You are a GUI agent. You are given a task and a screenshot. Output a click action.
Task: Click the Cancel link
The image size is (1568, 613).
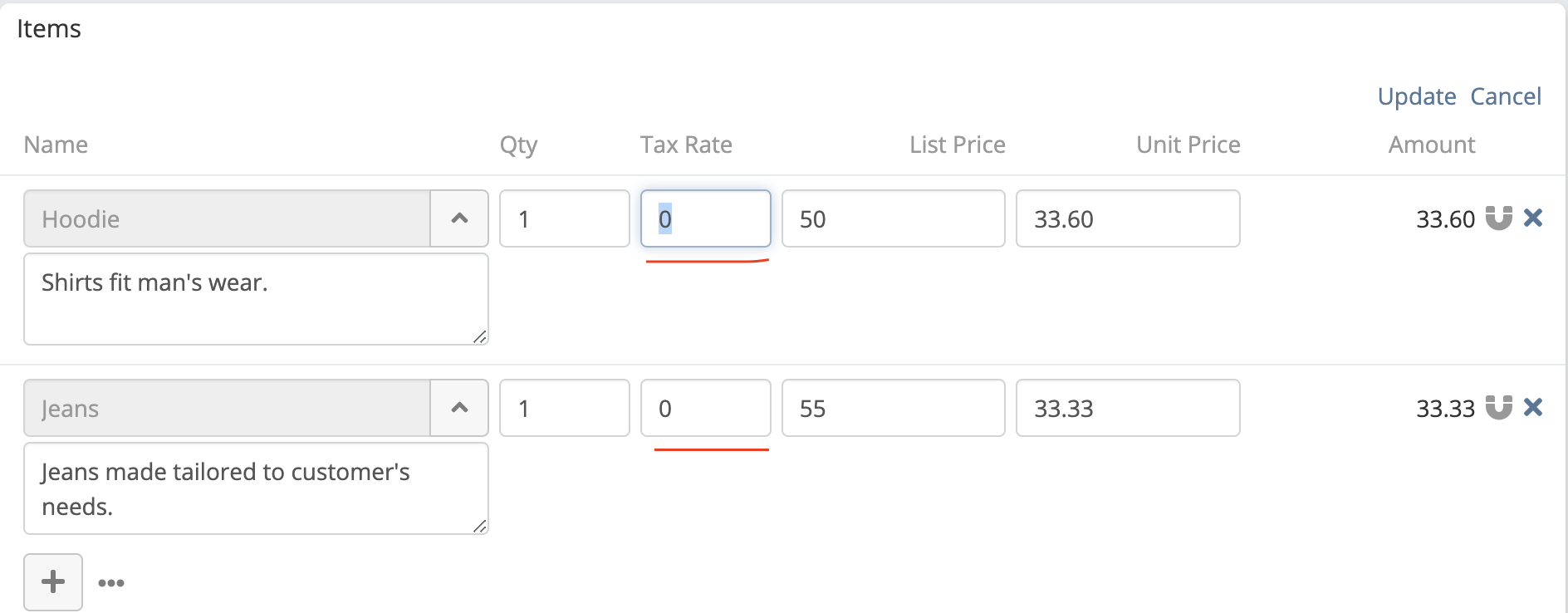(1506, 96)
